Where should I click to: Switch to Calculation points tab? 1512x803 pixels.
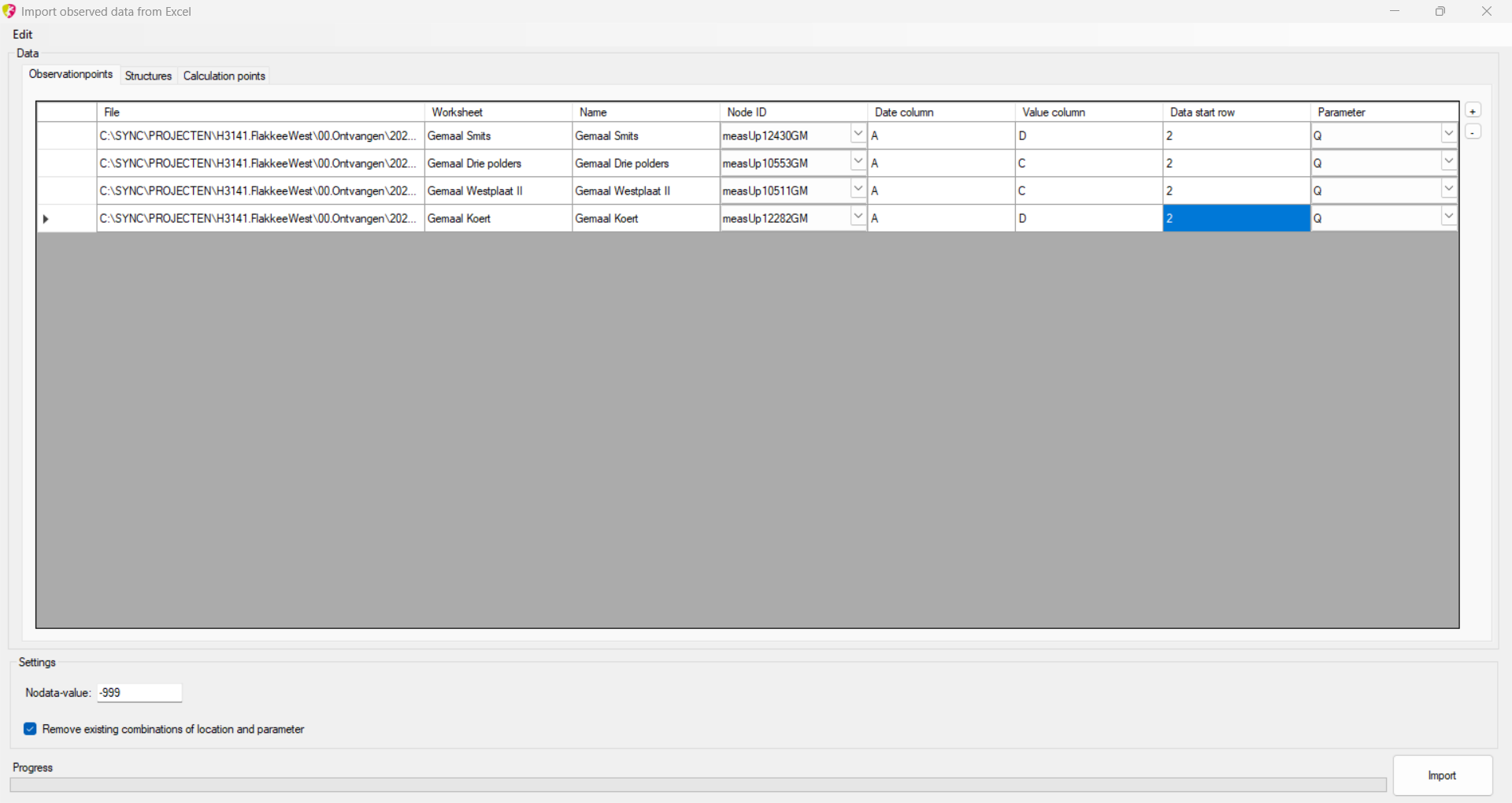pos(224,76)
